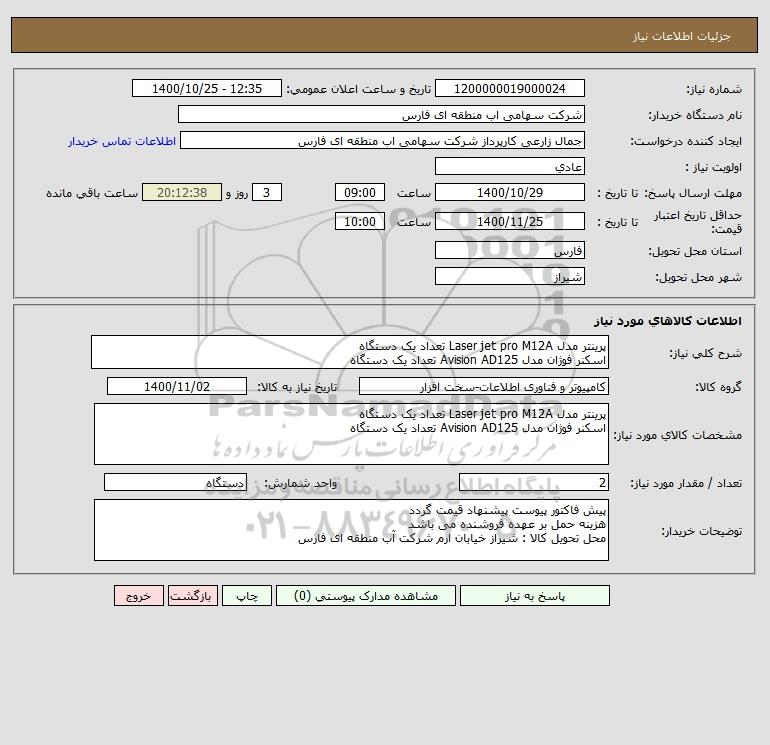
Task: Click the واحد شمارش label
Action: point(301,483)
